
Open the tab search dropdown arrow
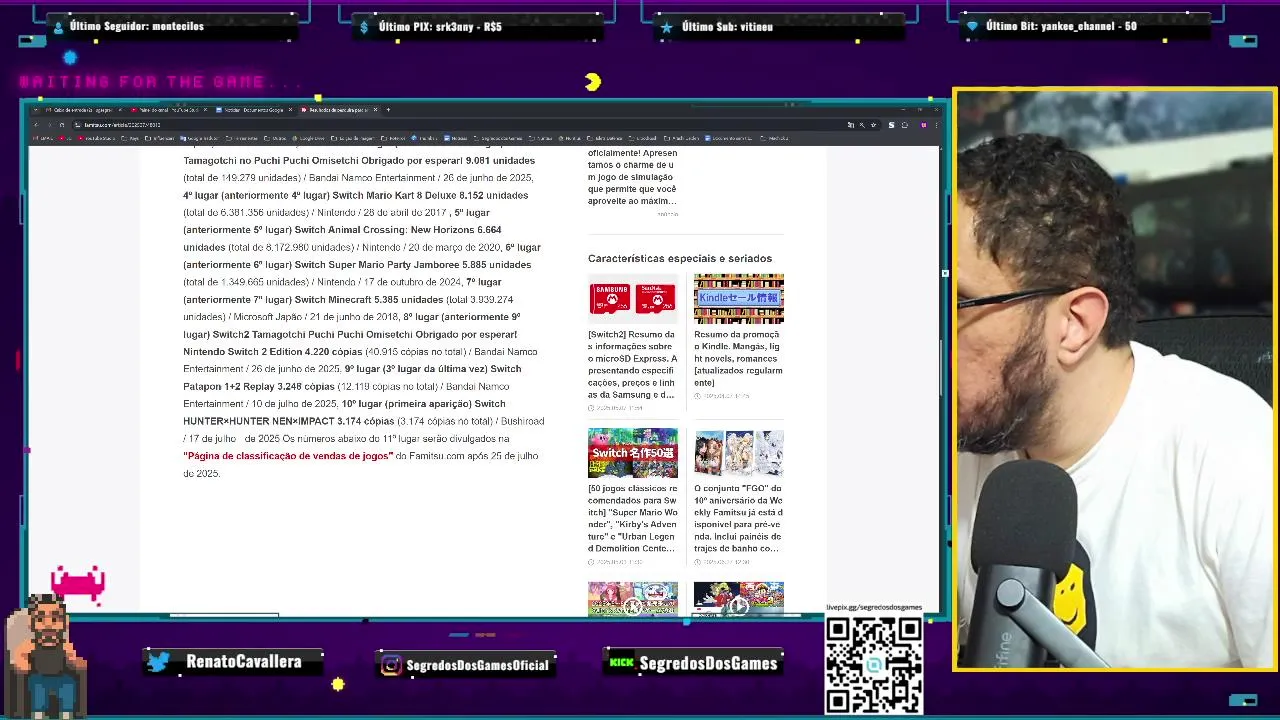pos(35,110)
